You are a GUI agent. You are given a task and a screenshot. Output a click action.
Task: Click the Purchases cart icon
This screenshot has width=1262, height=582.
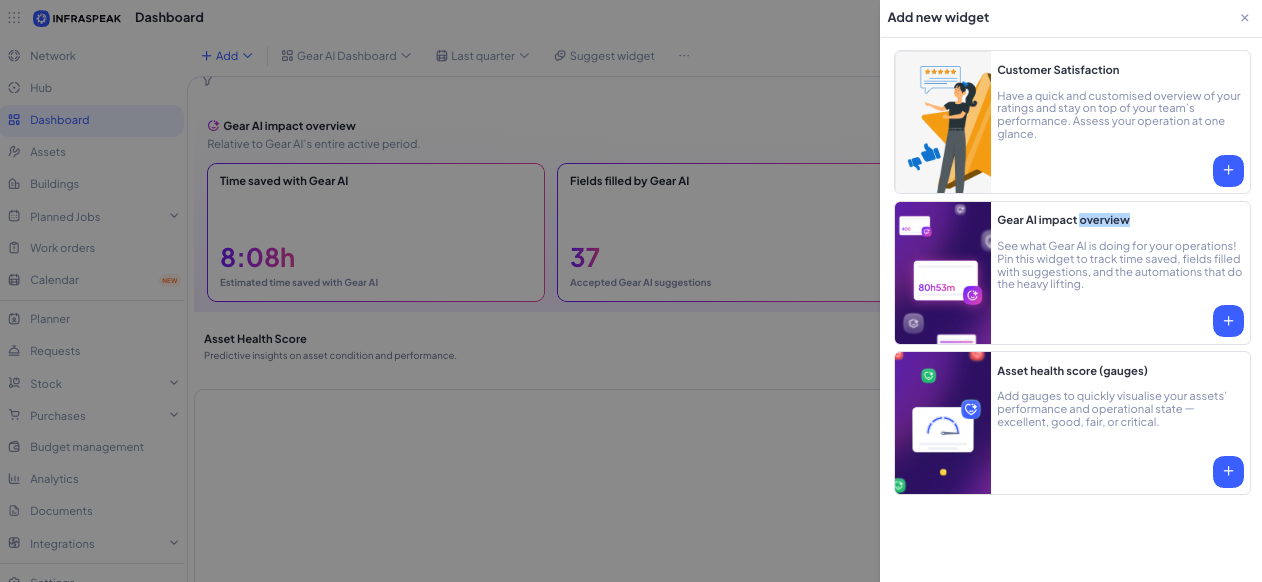click(14, 415)
